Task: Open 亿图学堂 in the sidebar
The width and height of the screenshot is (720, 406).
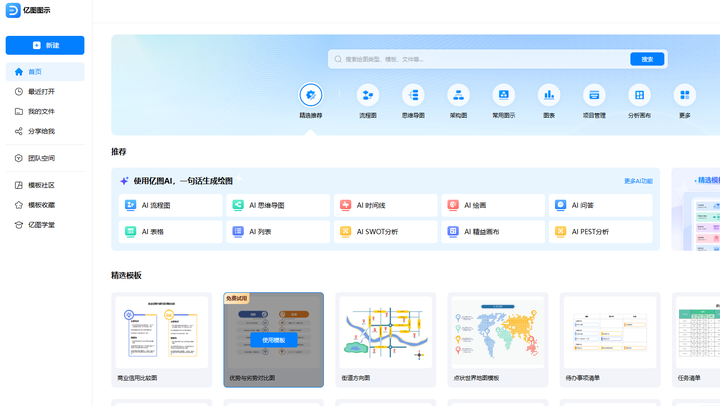Action: [x=45, y=225]
